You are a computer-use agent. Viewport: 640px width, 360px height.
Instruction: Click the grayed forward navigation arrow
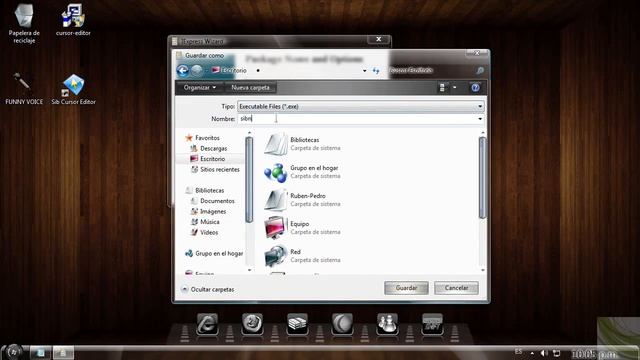click(197, 71)
